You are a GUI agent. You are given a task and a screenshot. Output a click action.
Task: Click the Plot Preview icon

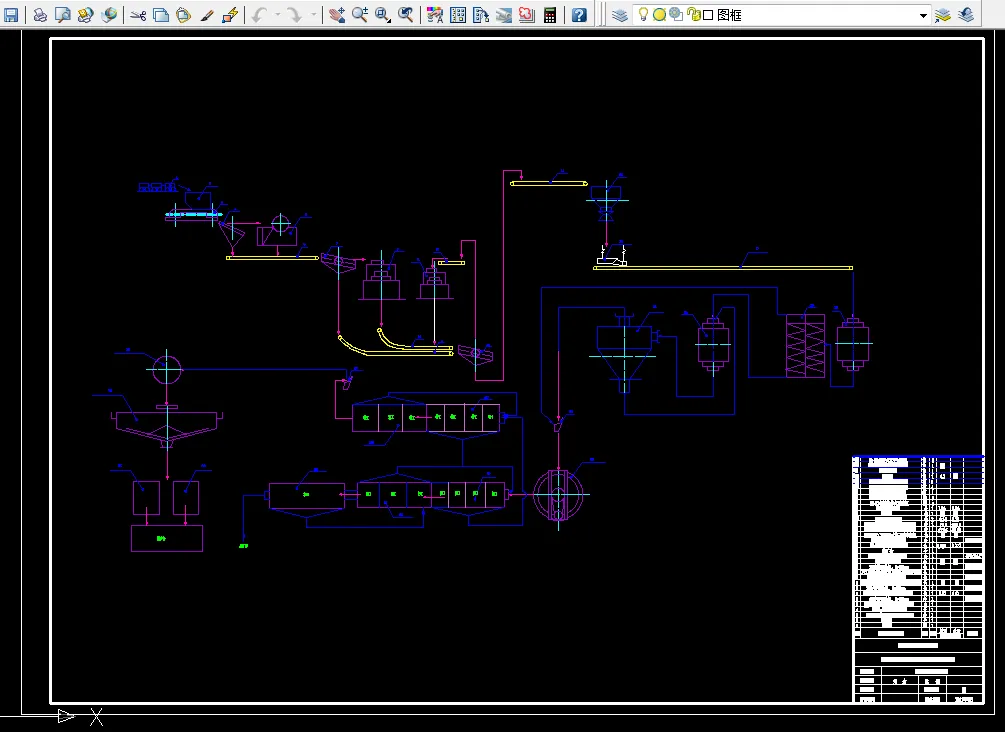[x=63, y=14]
